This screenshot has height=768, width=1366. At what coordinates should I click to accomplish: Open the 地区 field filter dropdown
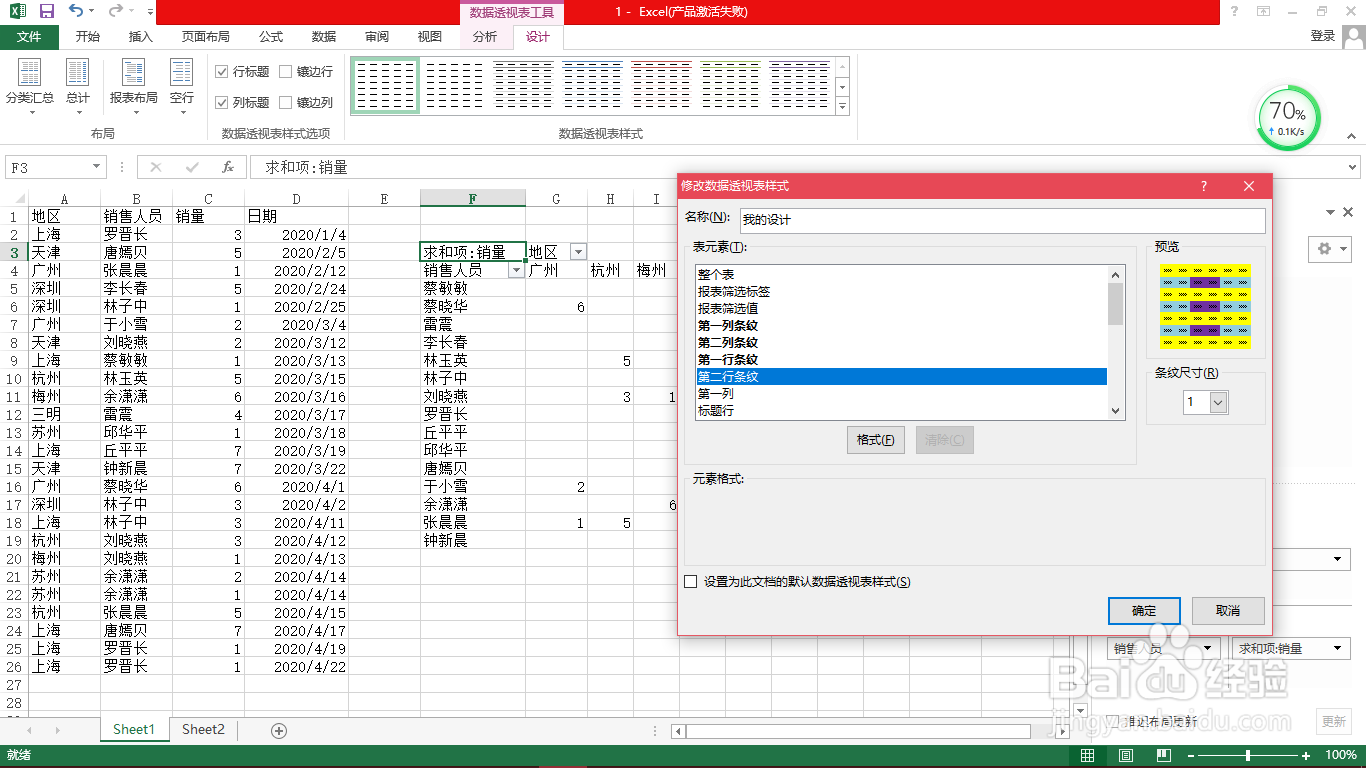tap(578, 251)
